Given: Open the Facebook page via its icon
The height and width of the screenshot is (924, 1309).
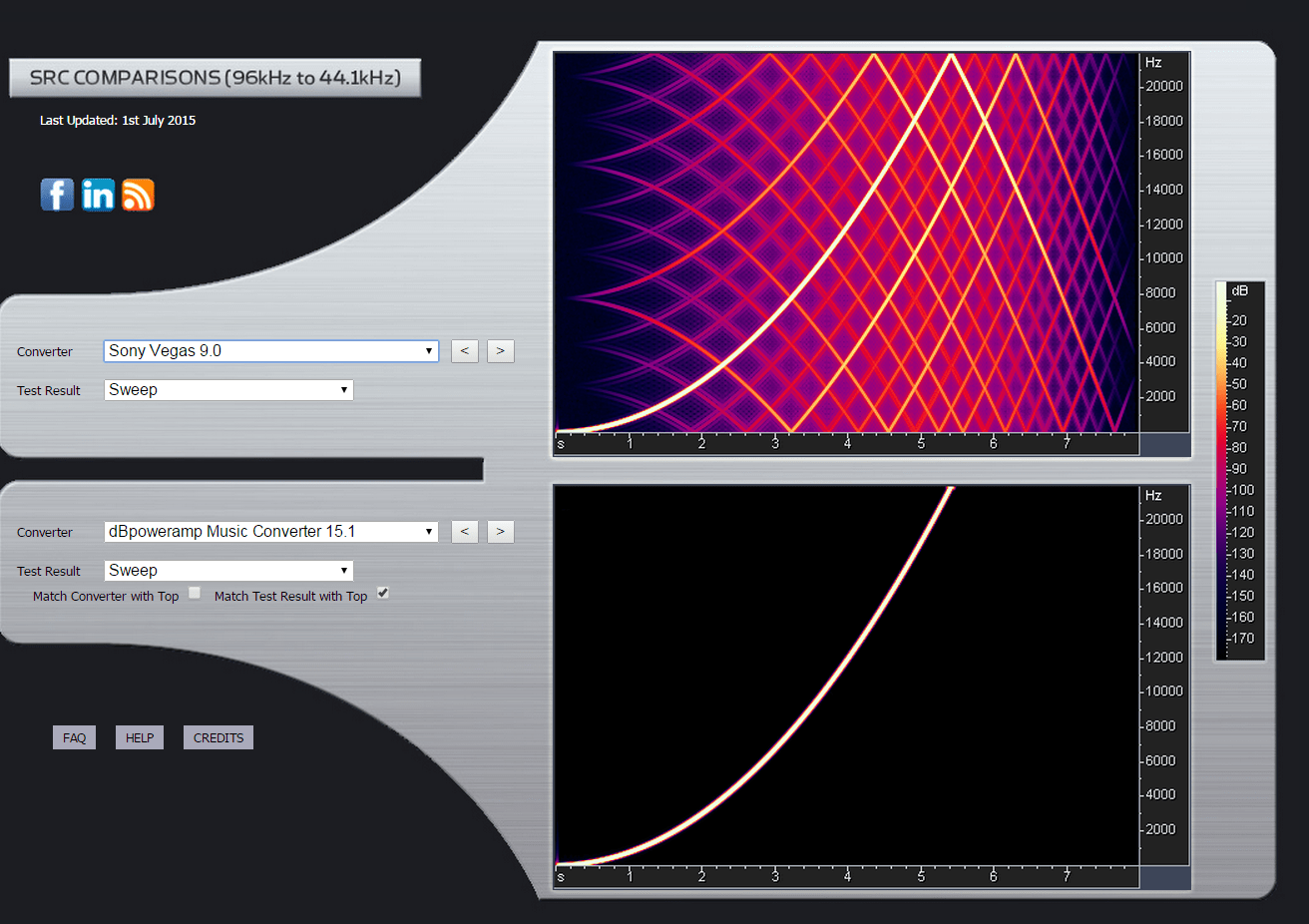Looking at the screenshot, I should coord(57,195).
